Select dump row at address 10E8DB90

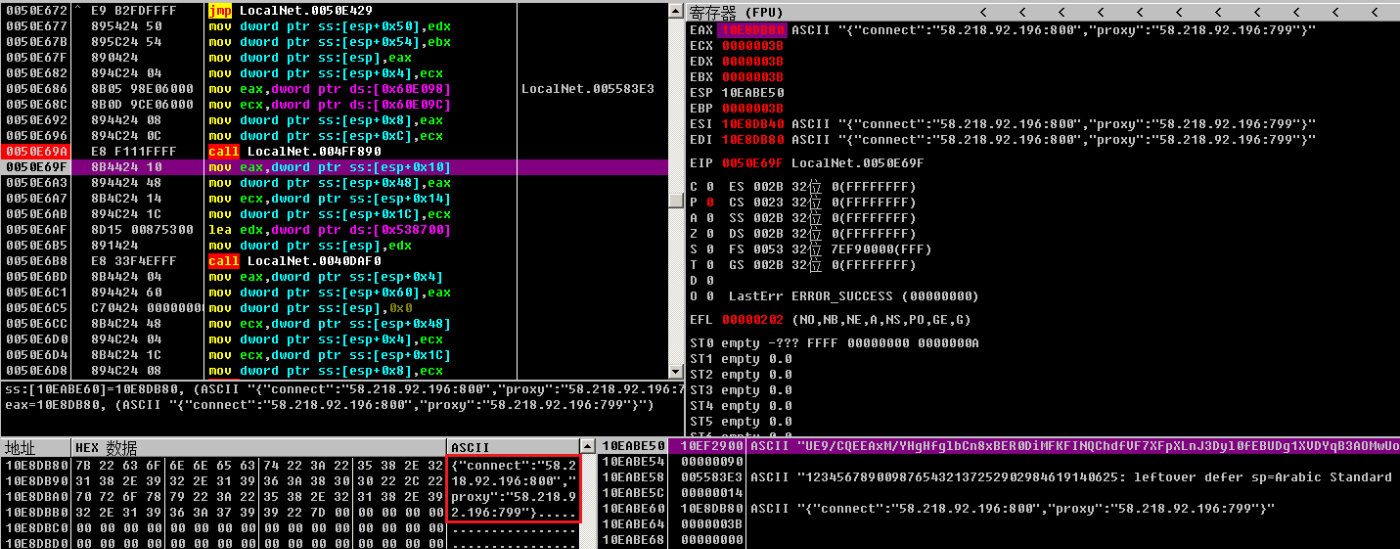290,481
